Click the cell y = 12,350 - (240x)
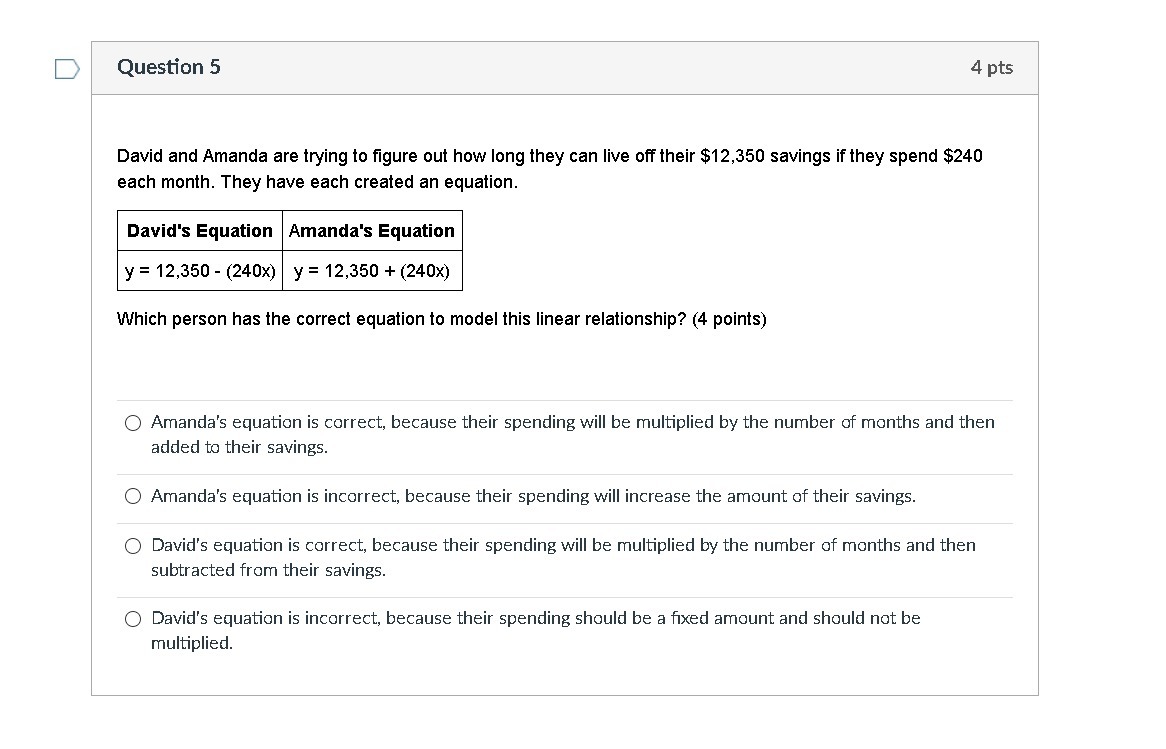1166x749 pixels. [x=200, y=271]
